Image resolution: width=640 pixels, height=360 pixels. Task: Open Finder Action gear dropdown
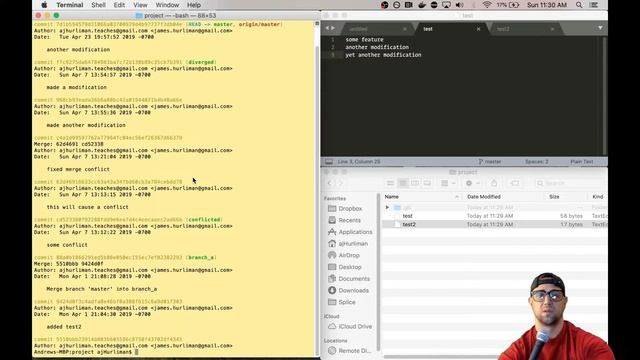tap(472, 183)
